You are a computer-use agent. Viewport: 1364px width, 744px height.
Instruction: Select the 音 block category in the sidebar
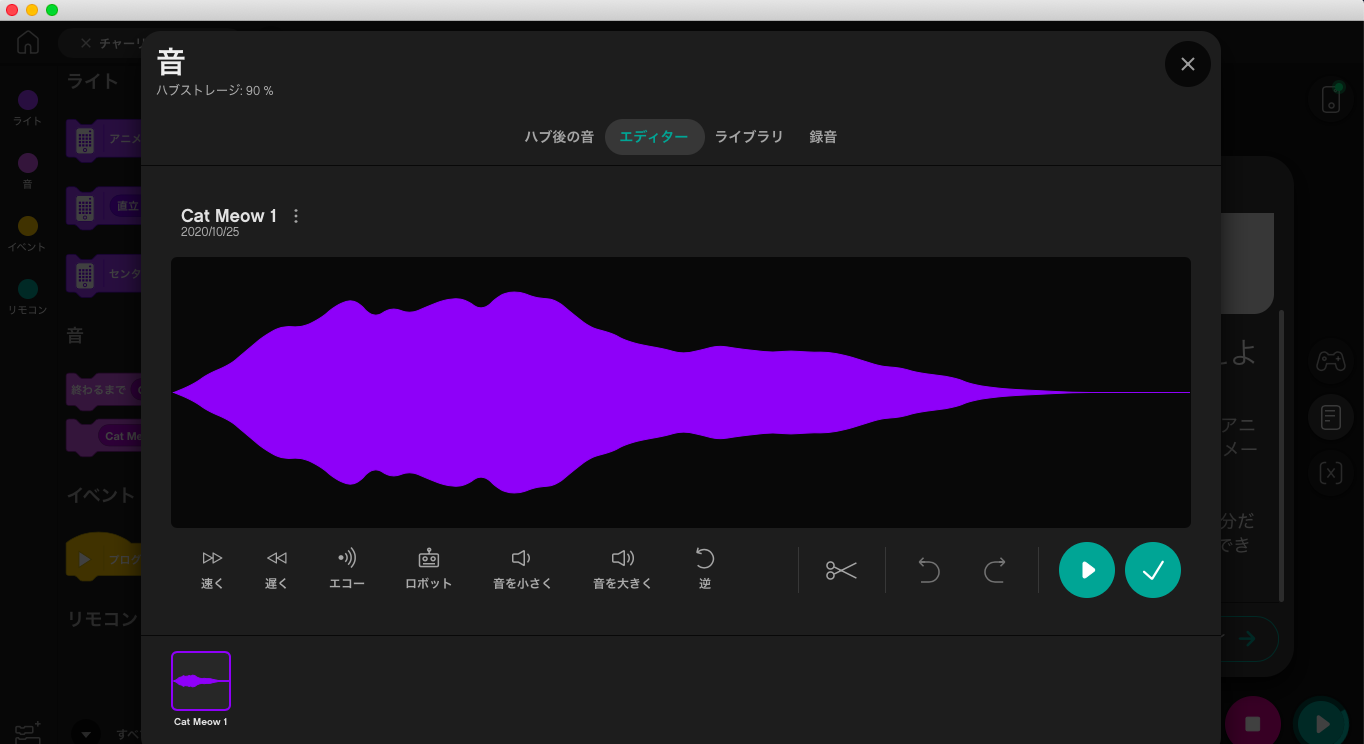click(27, 162)
